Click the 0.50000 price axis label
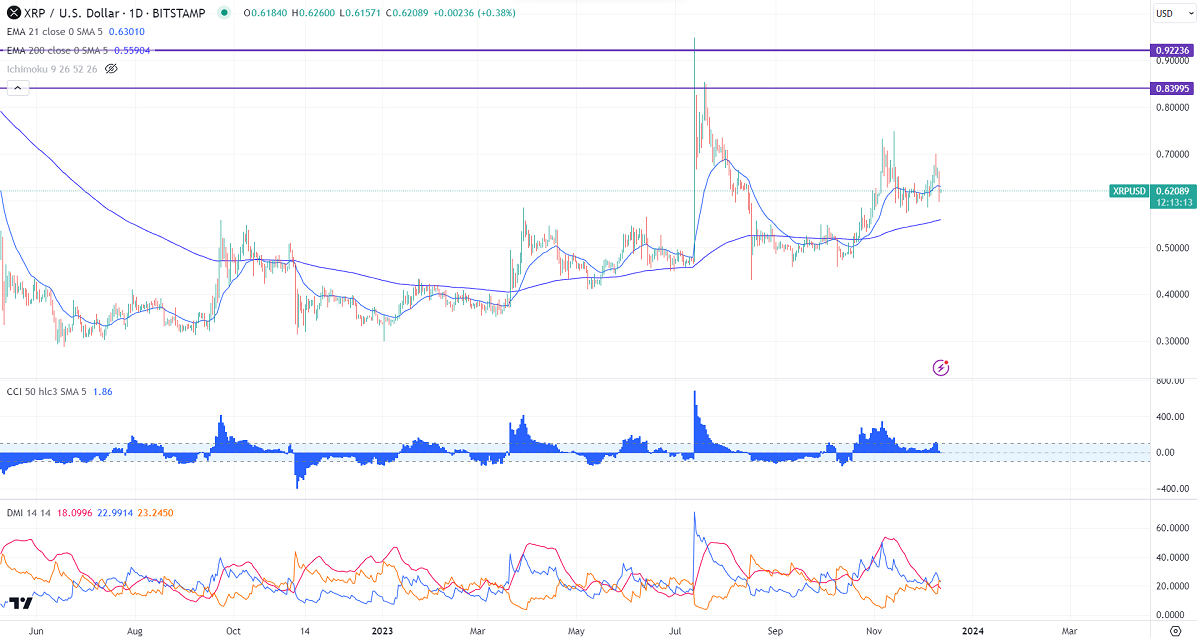The width and height of the screenshot is (1197, 638). [1172, 248]
